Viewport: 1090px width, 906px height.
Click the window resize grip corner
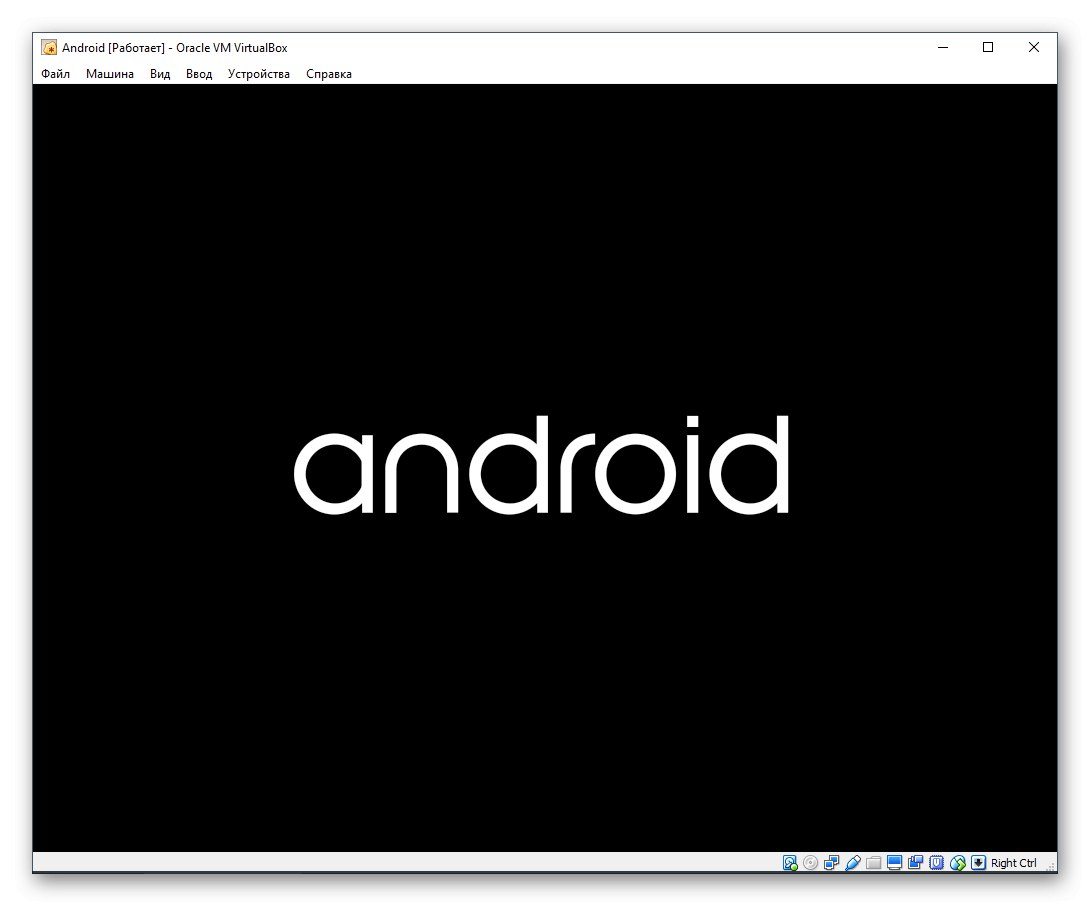click(x=1051, y=866)
